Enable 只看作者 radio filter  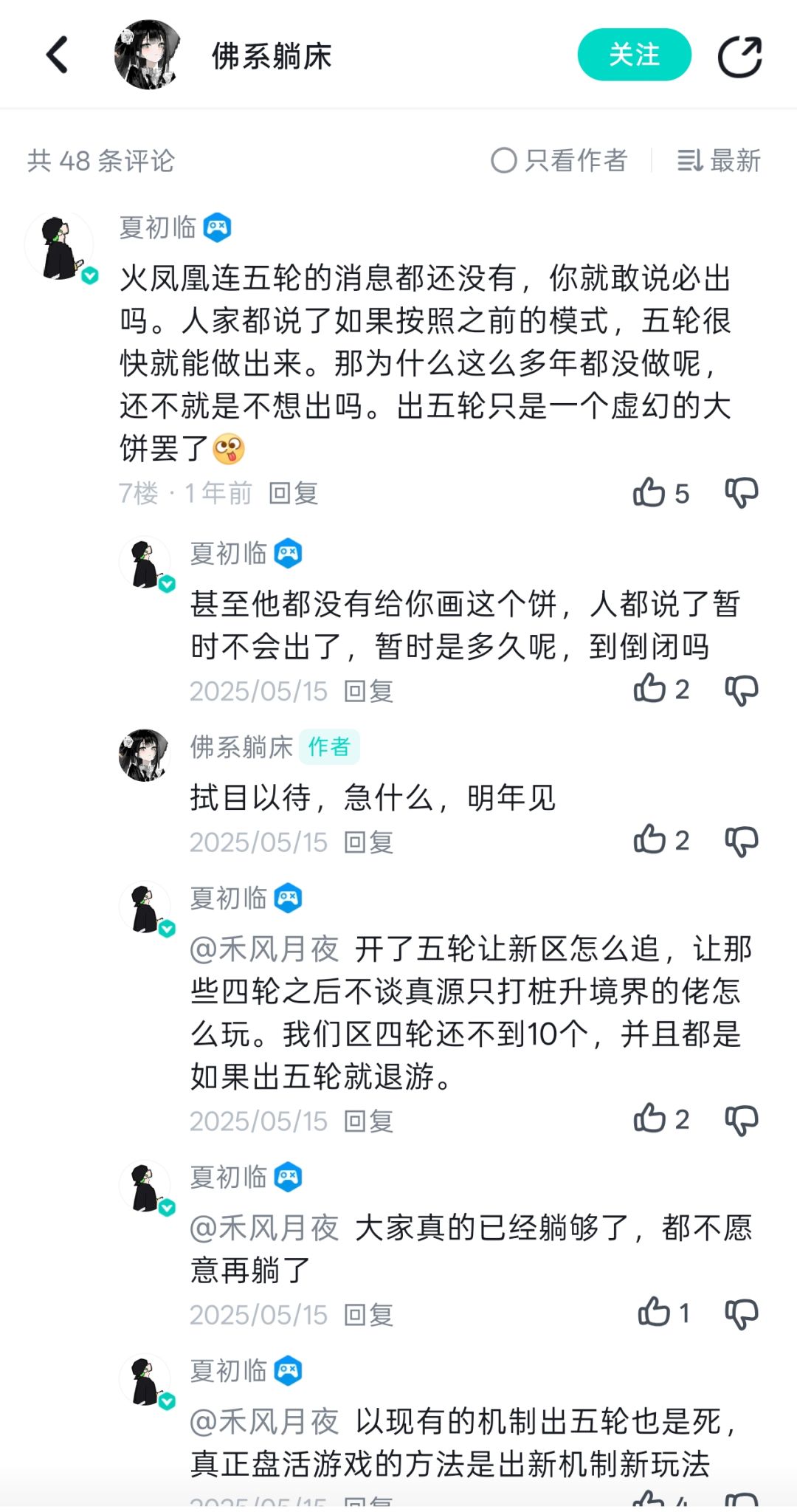(559, 160)
